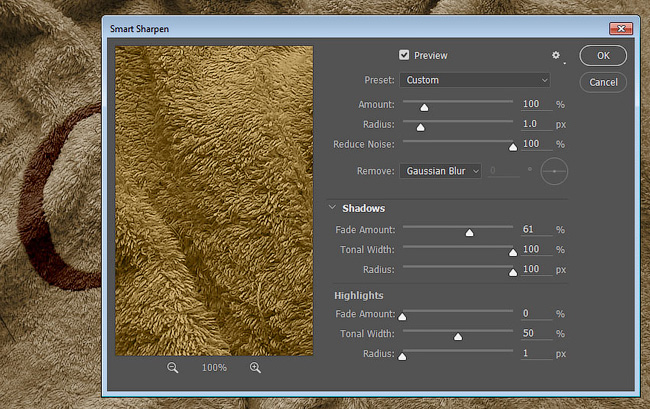Click the Highlights Tonal Width slider handle
This screenshot has height=409, width=650.
(x=458, y=336)
